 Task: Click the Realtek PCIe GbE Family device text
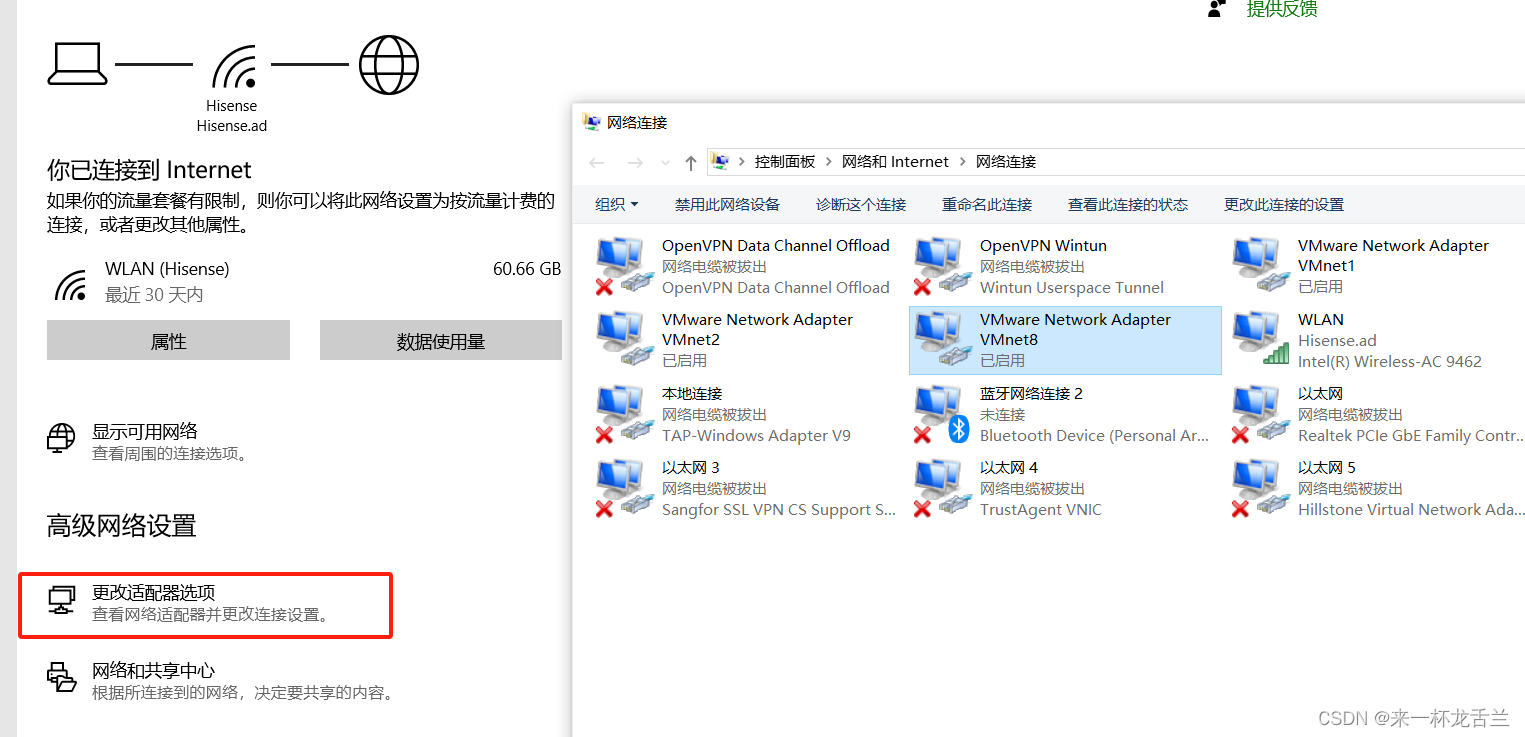1411,436
